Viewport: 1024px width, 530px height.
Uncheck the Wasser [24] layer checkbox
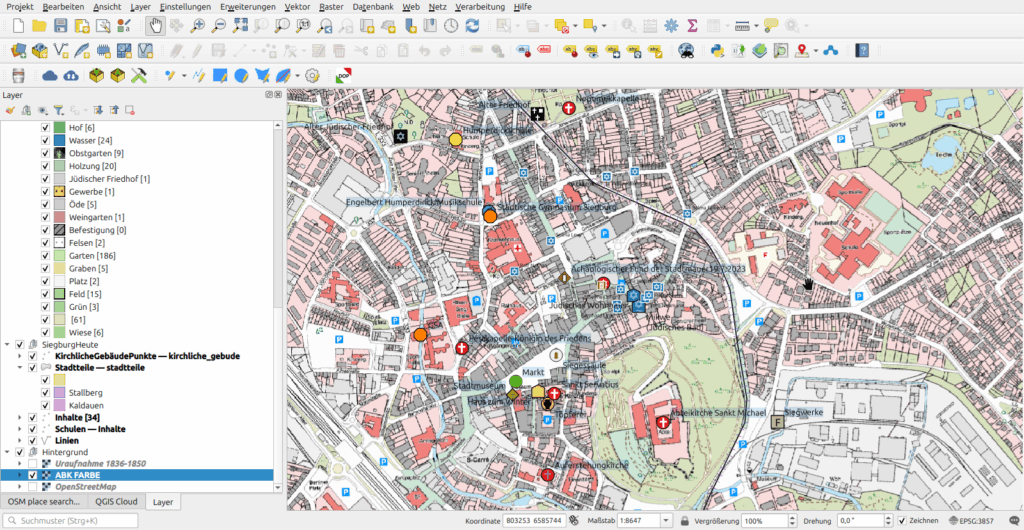point(45,141)
